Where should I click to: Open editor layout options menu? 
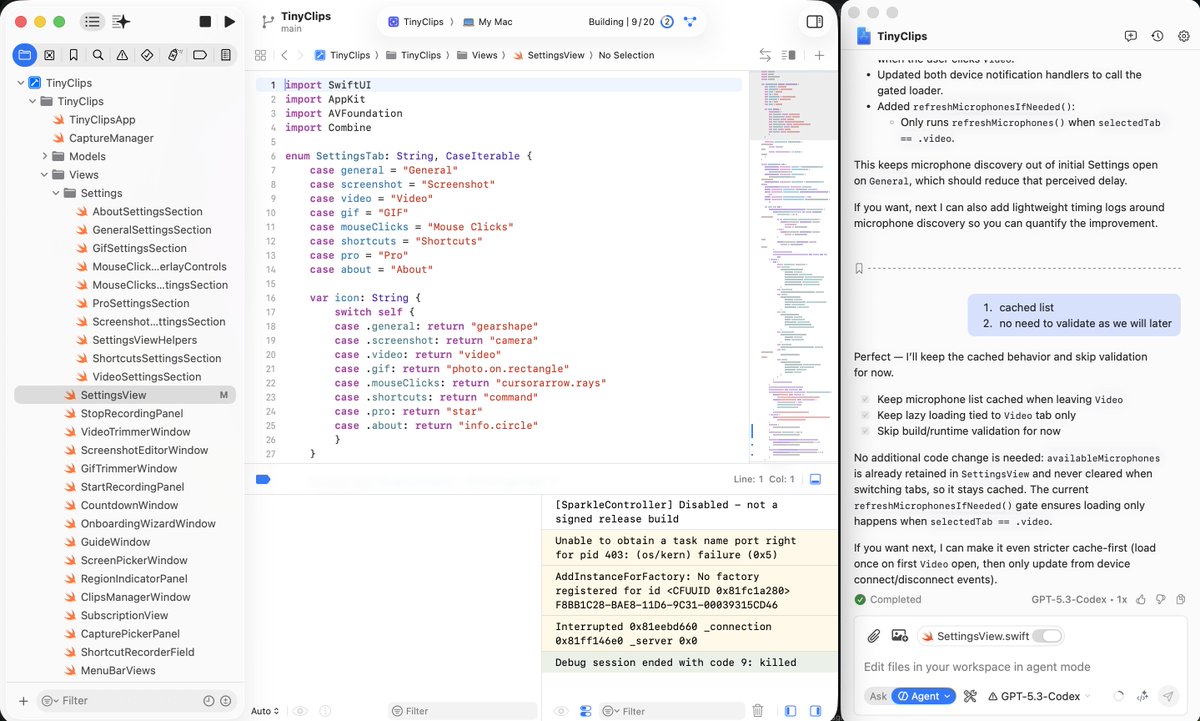[x=789, y=55]
